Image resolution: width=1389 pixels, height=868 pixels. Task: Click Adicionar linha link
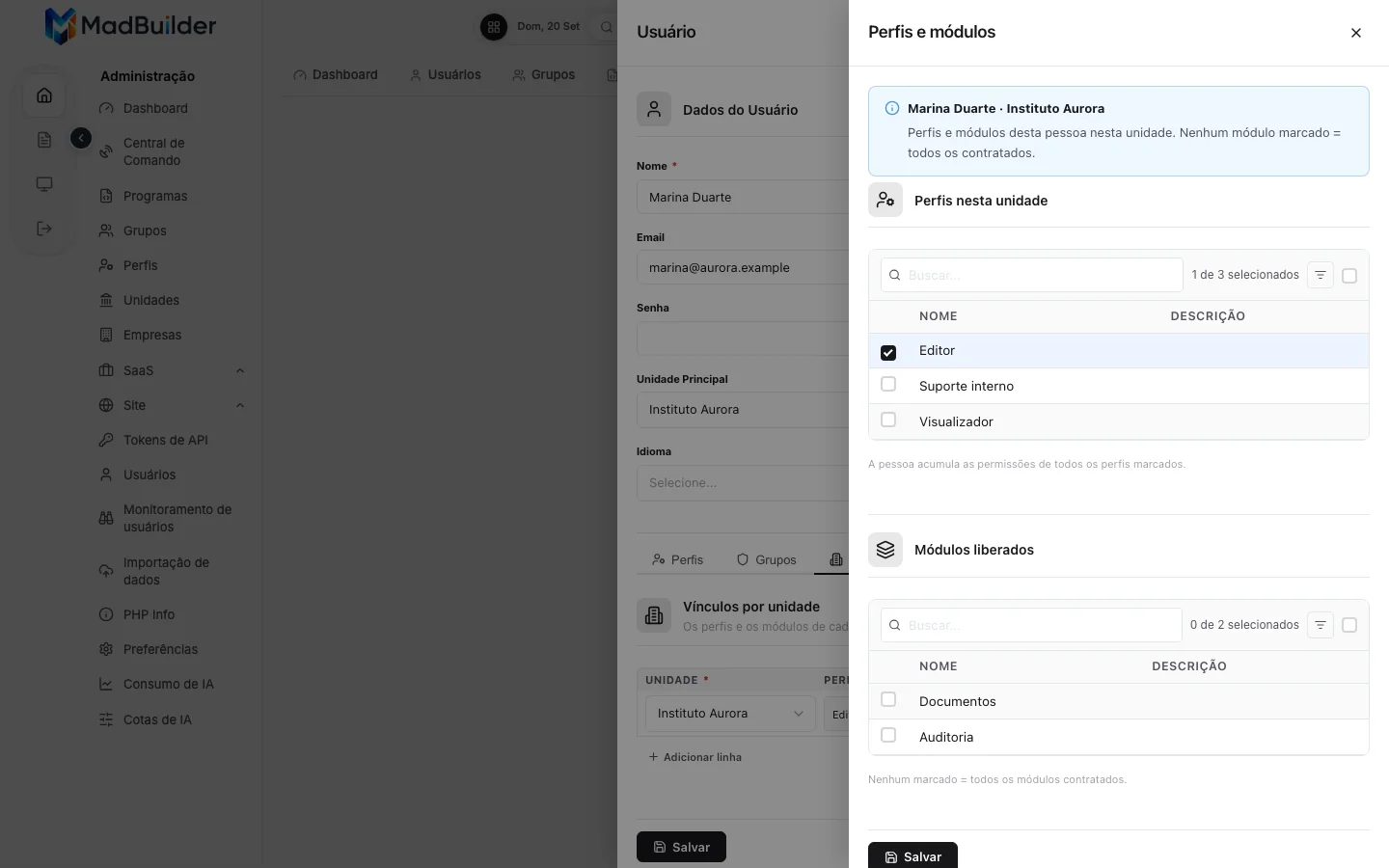click(694, 757)
